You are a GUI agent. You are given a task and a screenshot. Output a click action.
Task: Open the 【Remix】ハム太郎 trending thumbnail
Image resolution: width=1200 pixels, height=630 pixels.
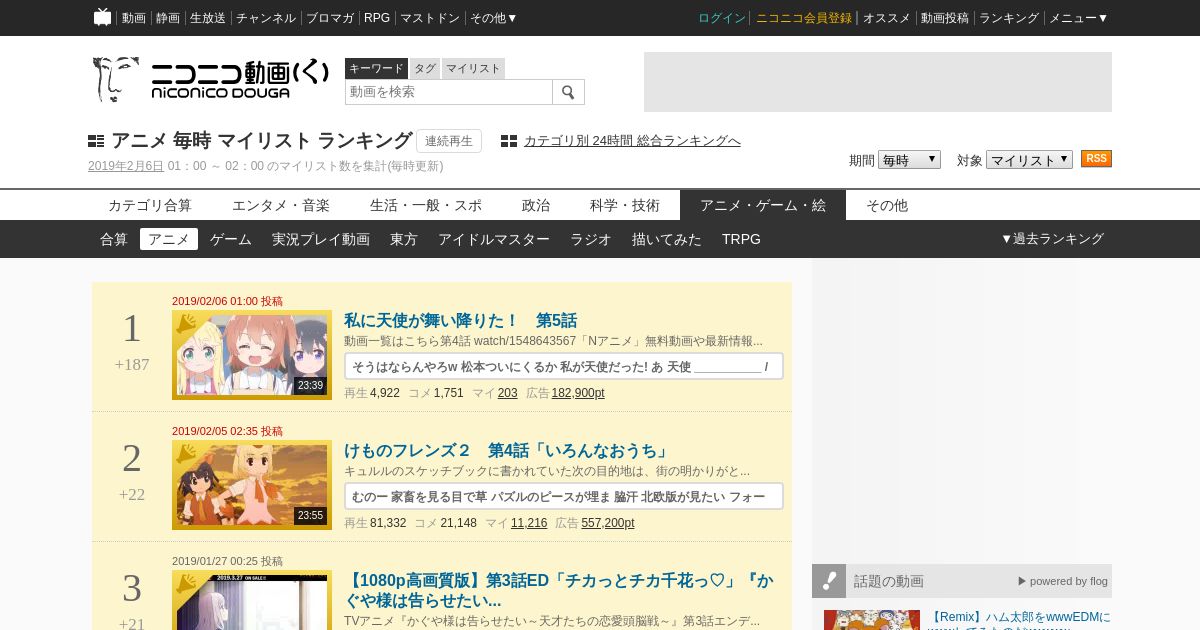(872, 620)
